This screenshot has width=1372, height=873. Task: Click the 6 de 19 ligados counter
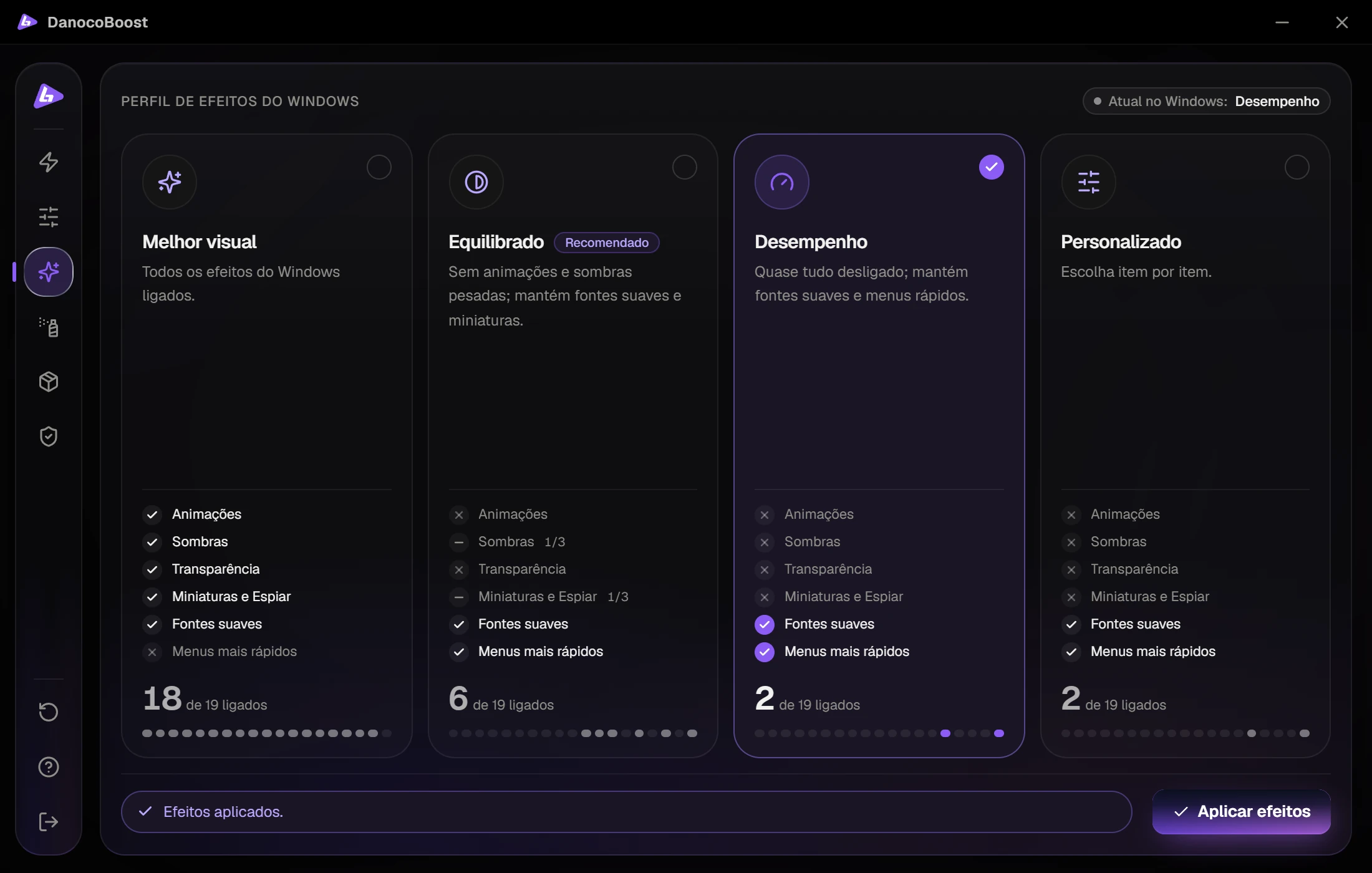pyautogui.click(x=501, y=698)
